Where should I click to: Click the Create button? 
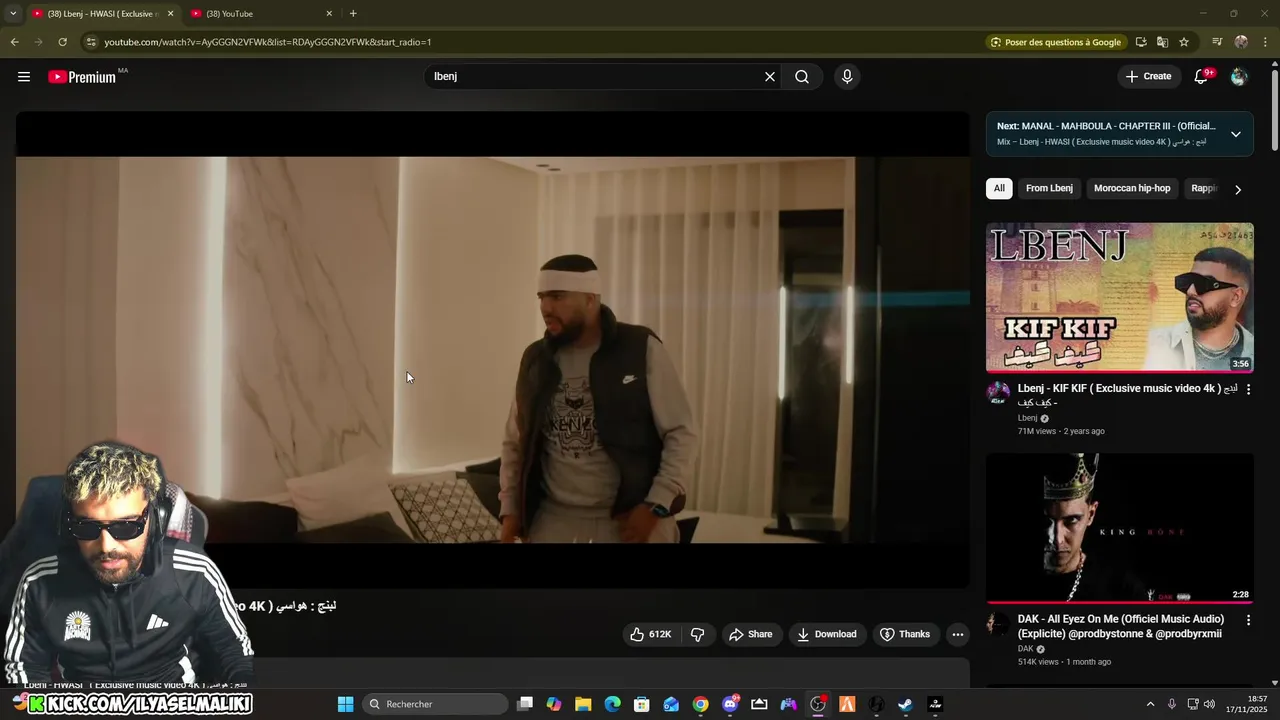coord(1148,76)
